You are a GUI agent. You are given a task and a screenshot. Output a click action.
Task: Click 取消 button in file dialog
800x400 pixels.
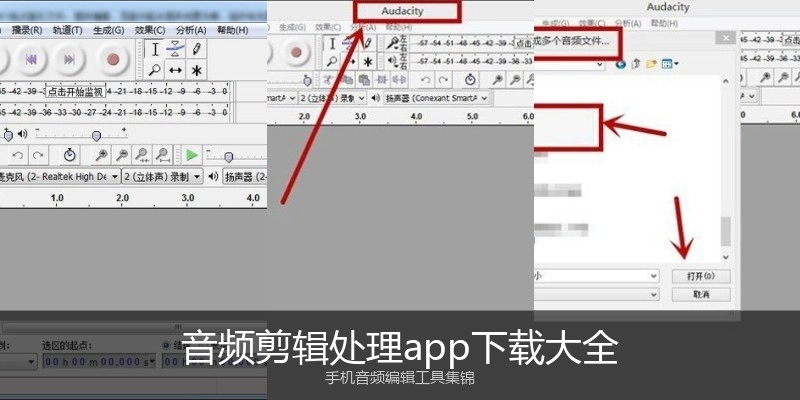pyautogui.click(x=701, y=294)
